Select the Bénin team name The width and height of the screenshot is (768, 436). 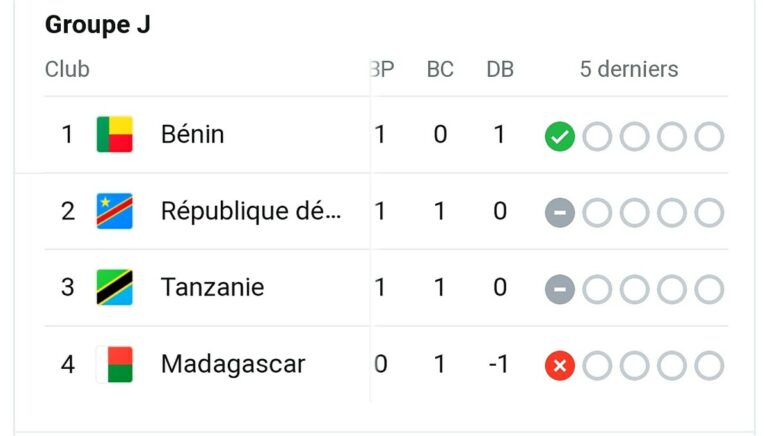pyautogui.click(x=192, y=134)
